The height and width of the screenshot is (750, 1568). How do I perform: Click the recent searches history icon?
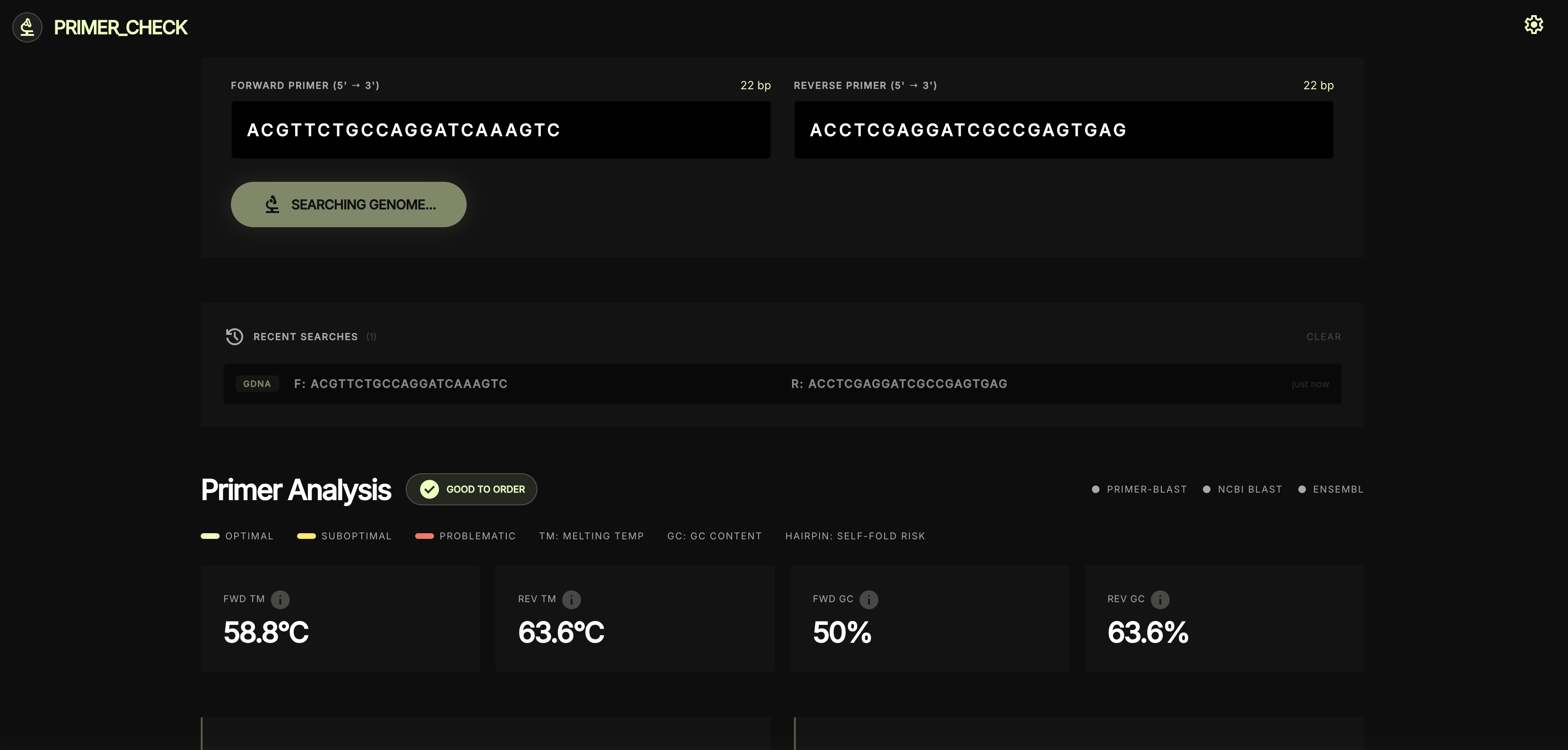click(234, 337)
